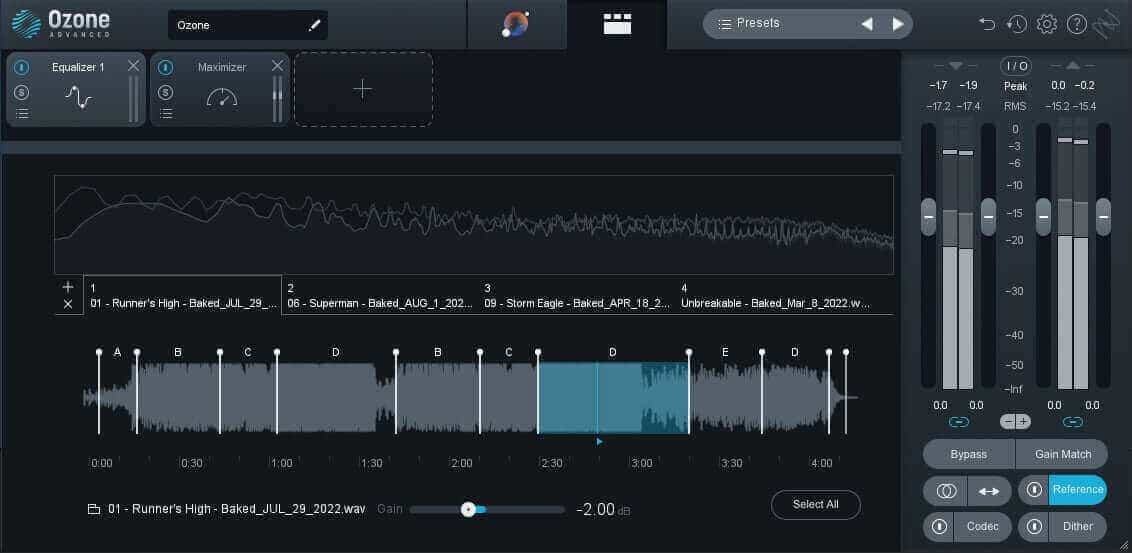The height and width of the screenshot is (553, 1132).
Task: Go to next preset arrow
Action: click(x=897, y=24)
